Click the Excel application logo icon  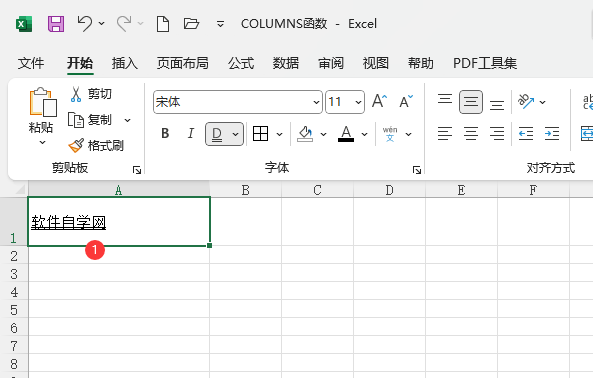click(24, 24)
